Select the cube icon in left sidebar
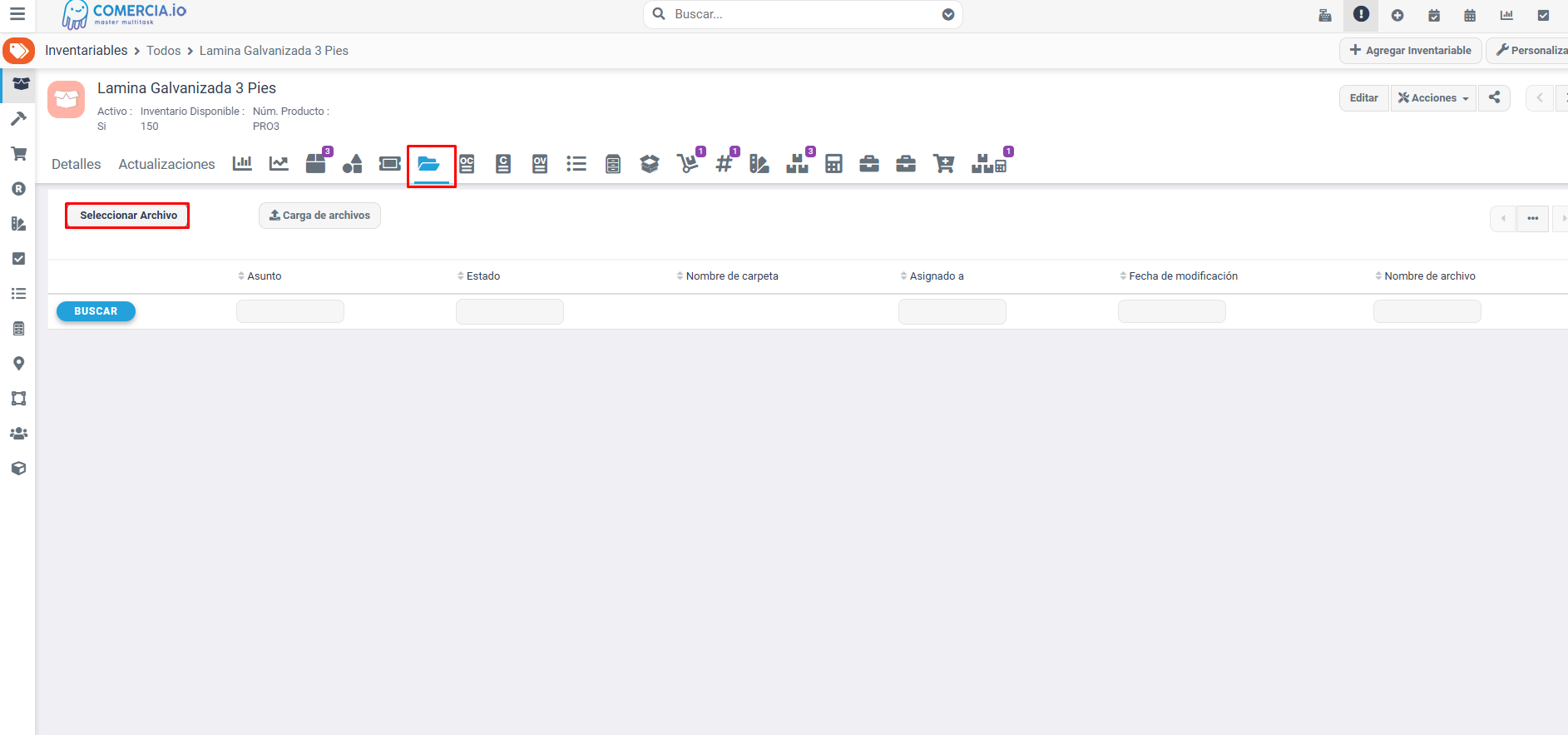1568x735 pixels. point(18,469)
